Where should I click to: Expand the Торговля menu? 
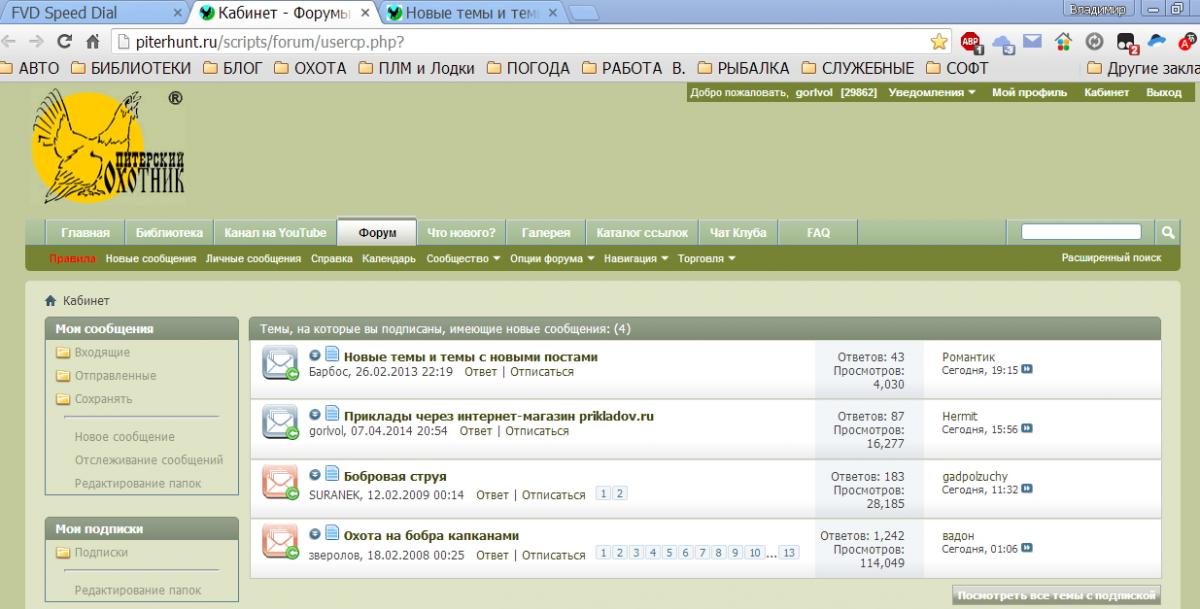point(706,259)
